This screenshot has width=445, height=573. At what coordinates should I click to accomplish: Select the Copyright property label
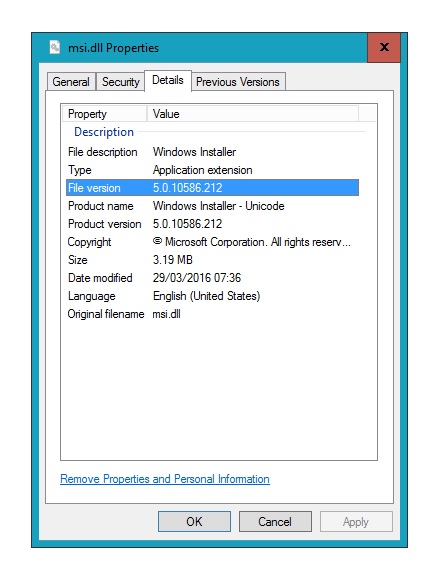(x=90, y=242)
